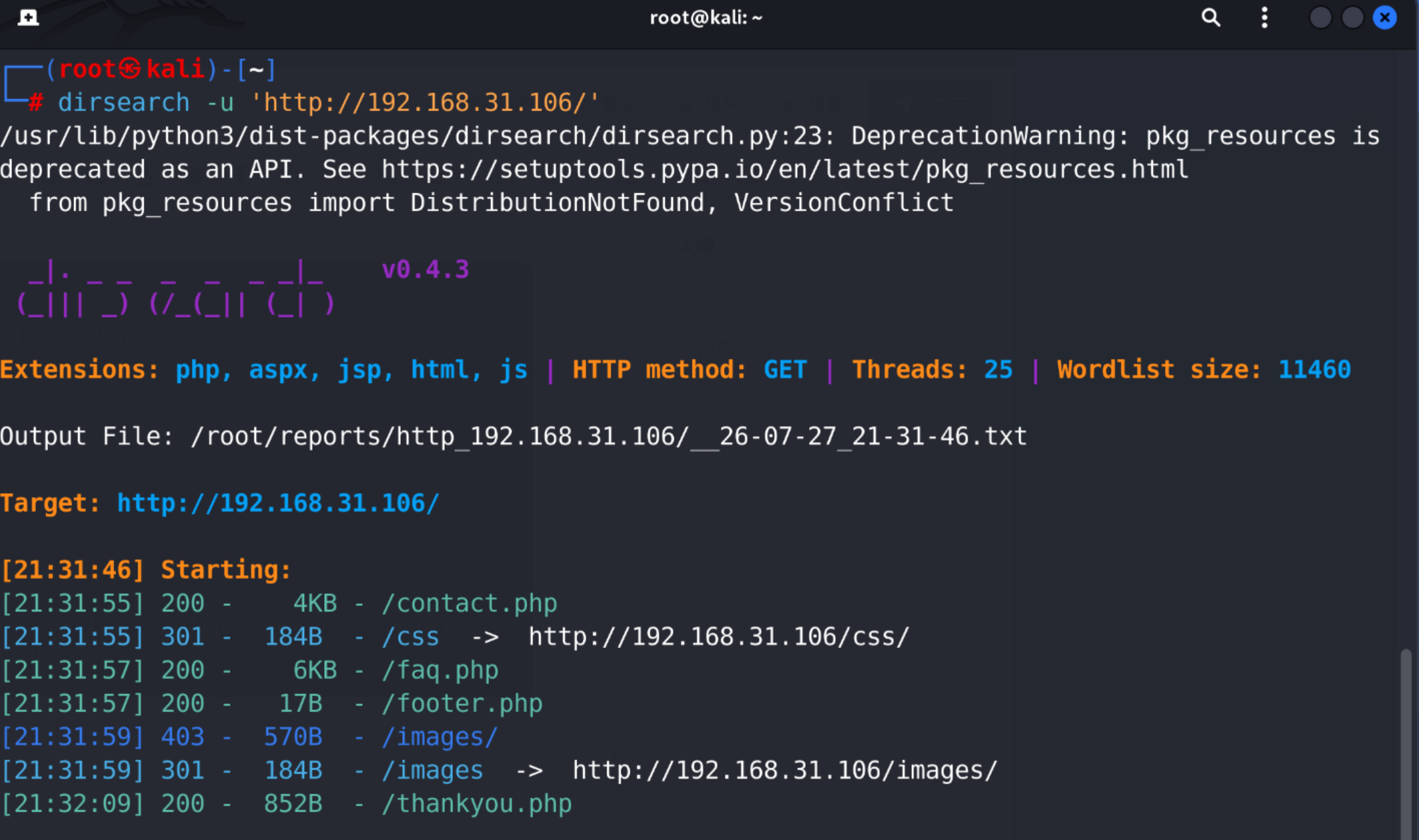Click the Threads value 25
The image size is (1419, 840).
coord(998,369)
